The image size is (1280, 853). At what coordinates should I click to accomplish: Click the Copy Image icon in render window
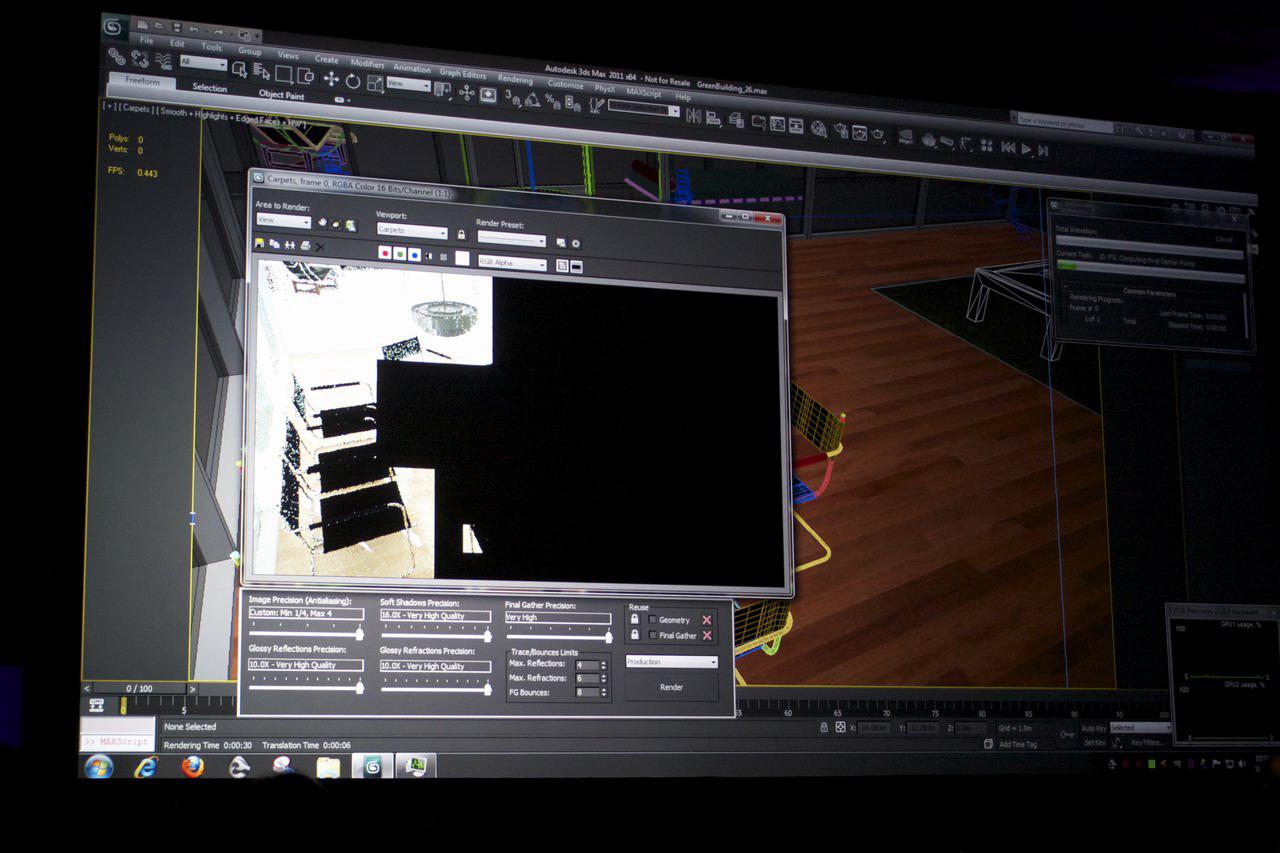click(274, 243)
